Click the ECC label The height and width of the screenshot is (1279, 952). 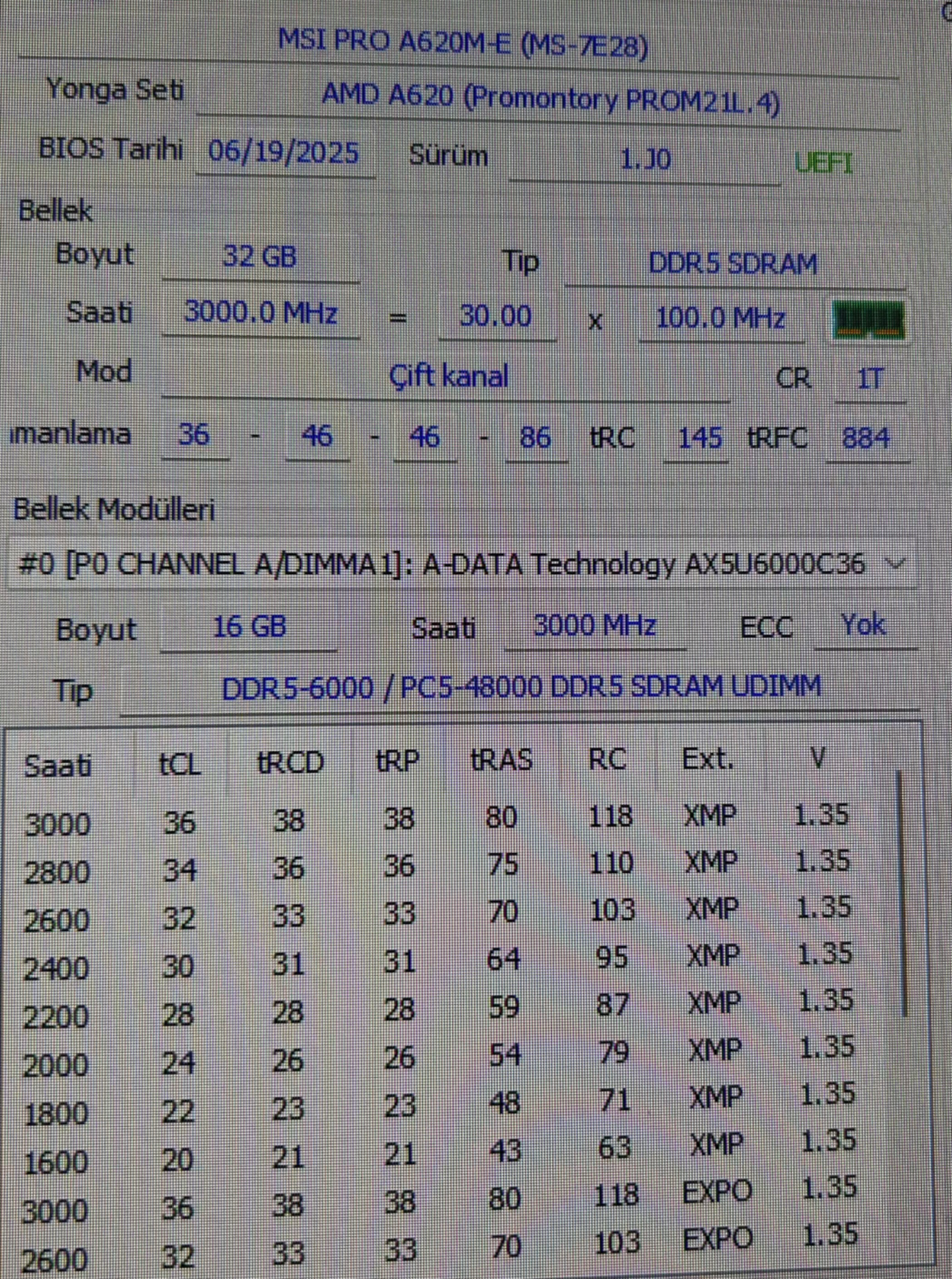pos(767,626)
